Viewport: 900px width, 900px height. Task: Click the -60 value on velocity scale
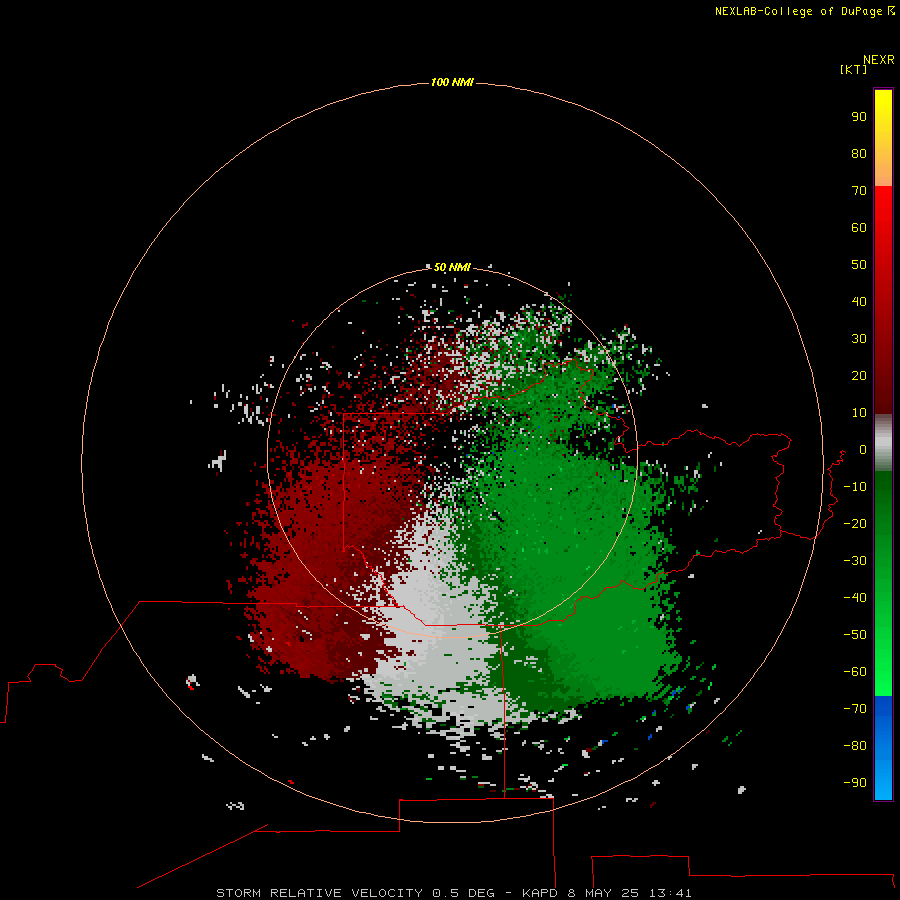pyautogui.click(x=855, y=672)
